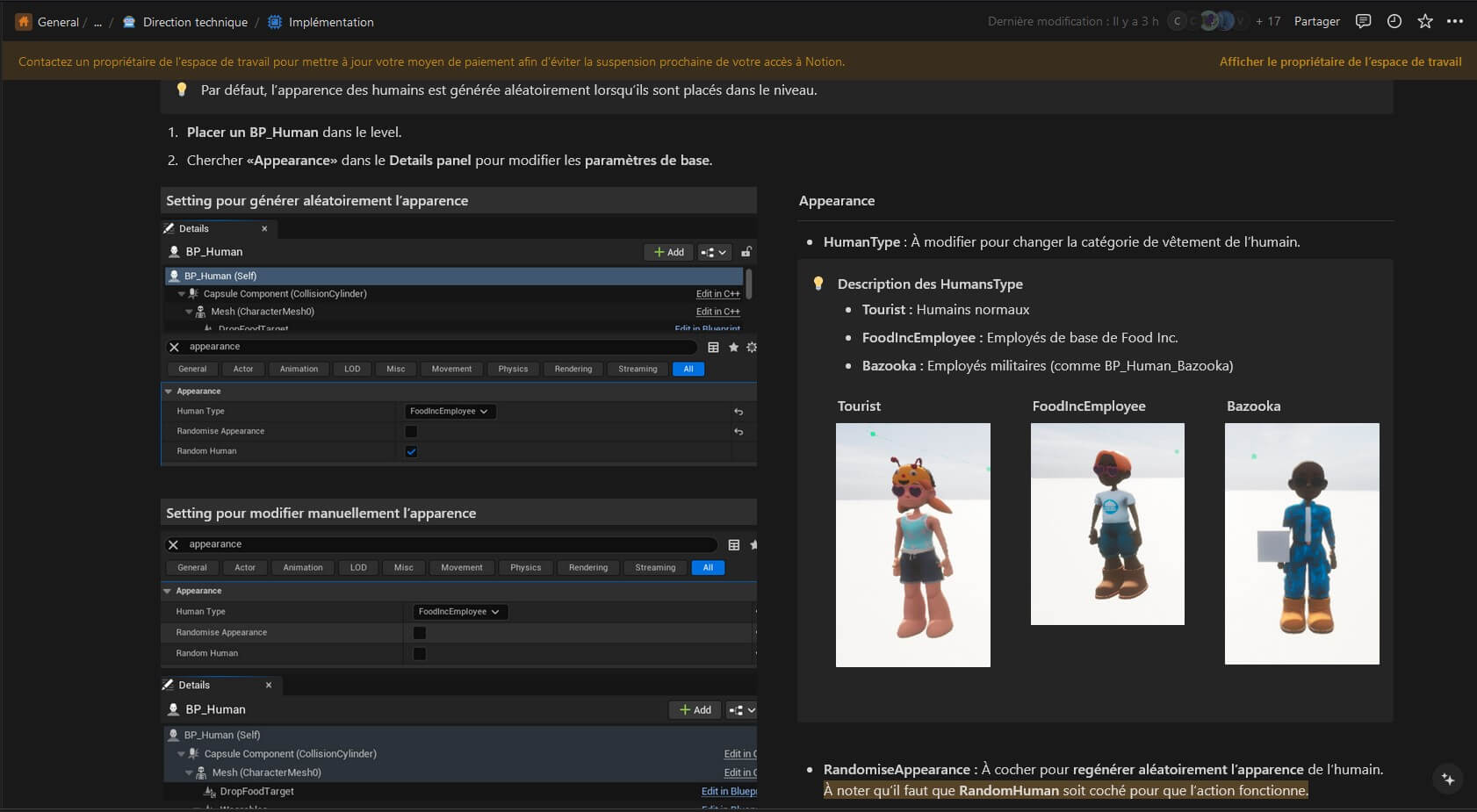Viewport: 1477px width, 812px height.
Task: Click table view icon in random-generation panel
Action: coord(713,347)
